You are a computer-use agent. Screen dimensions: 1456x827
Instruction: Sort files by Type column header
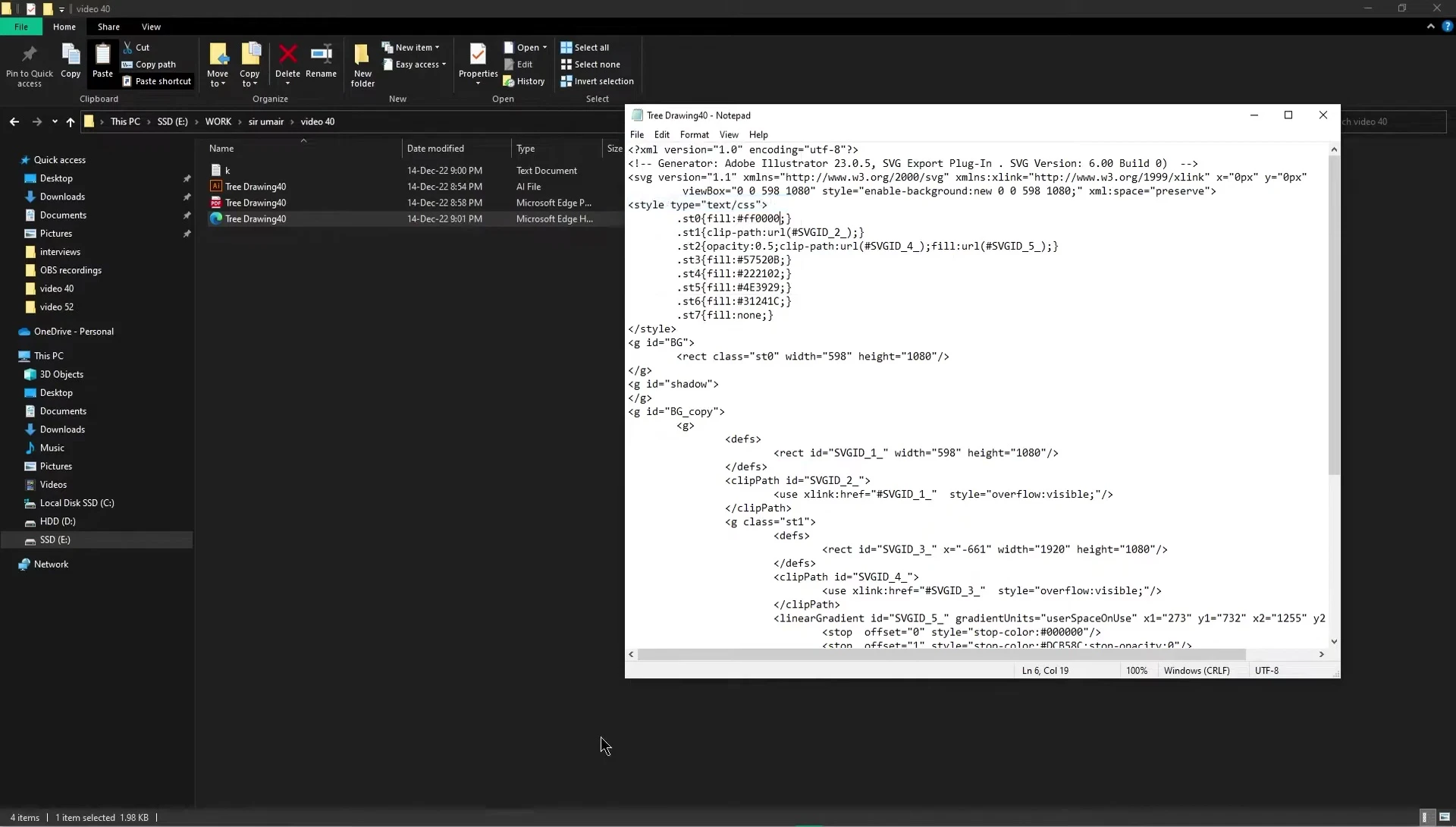pyautogui.click(x=557, y=148)
